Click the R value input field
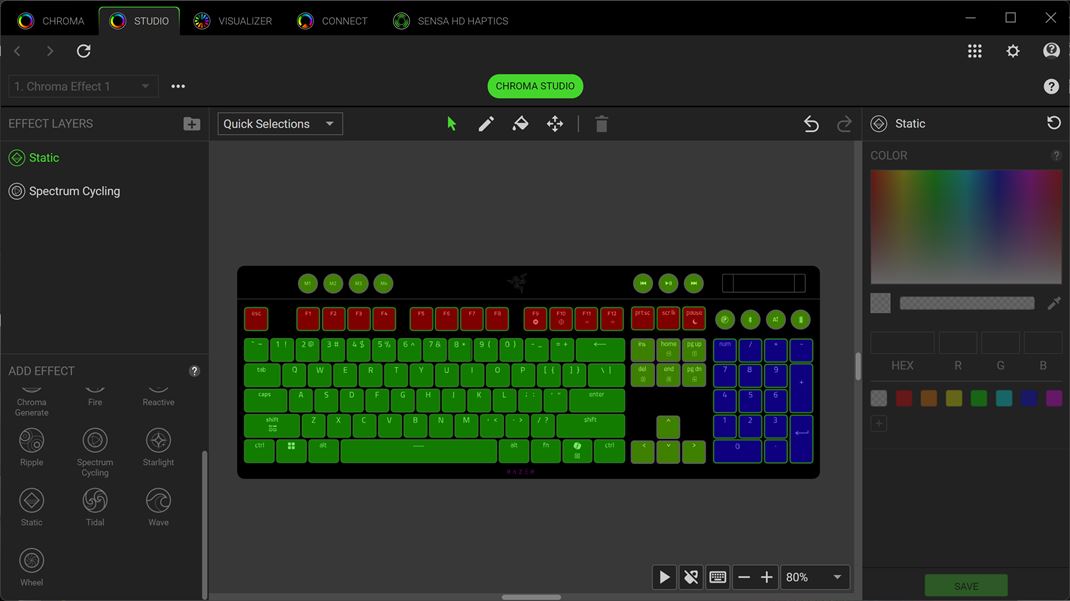Image resolution: width=1070 pixels, height=601 pixels. pos(958,343)
